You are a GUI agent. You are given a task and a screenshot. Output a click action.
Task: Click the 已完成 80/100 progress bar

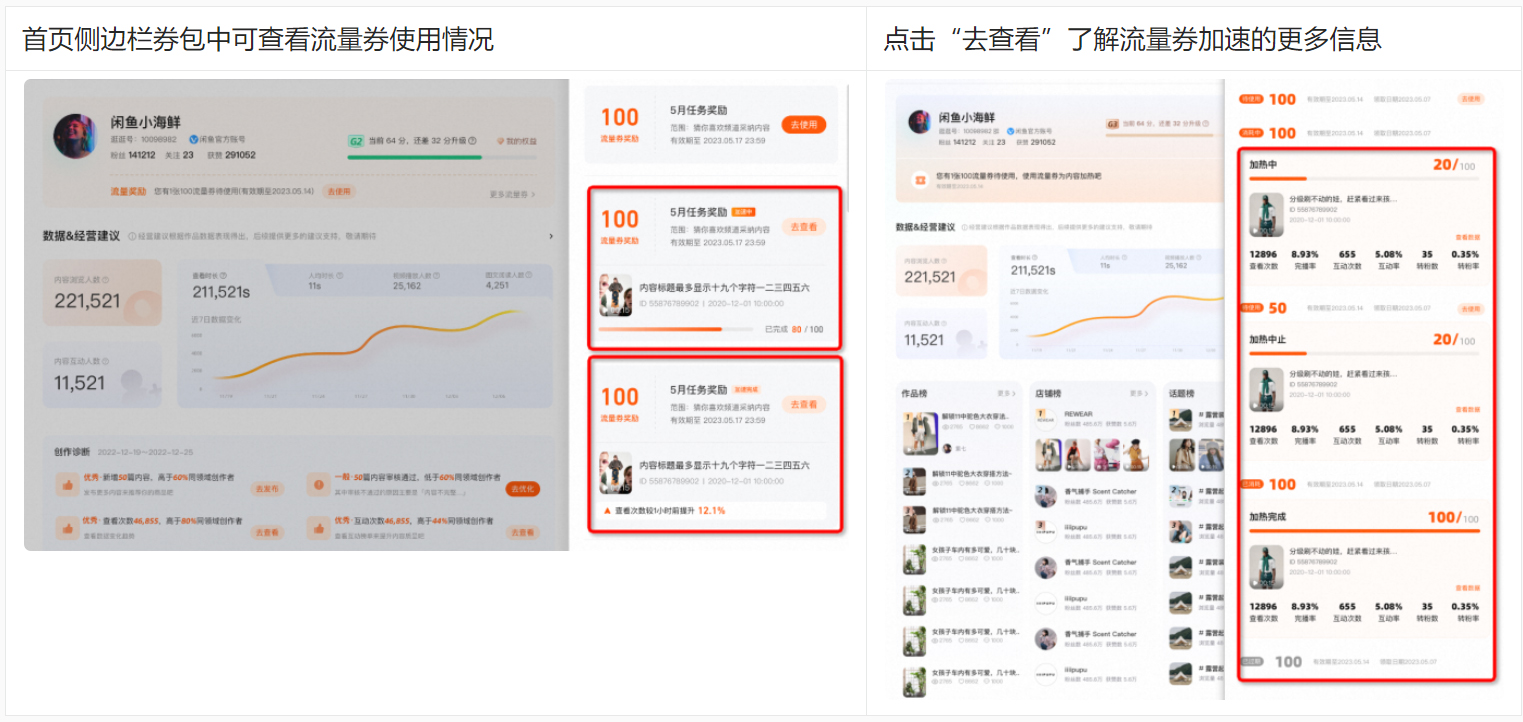tap(675, 329)
